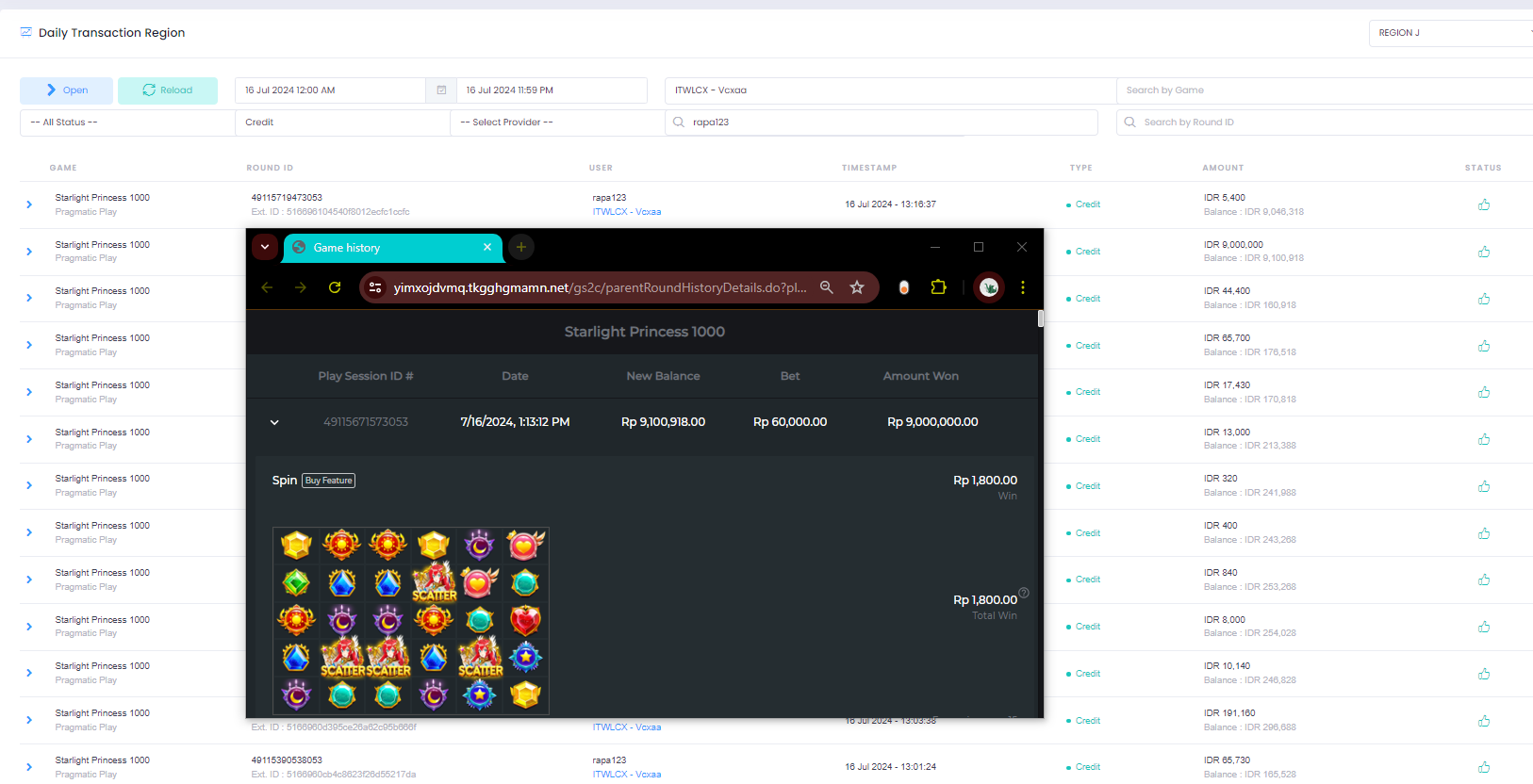Open a new browser tab
Viewport: 1533px width, 784px height.
(521, 247)
